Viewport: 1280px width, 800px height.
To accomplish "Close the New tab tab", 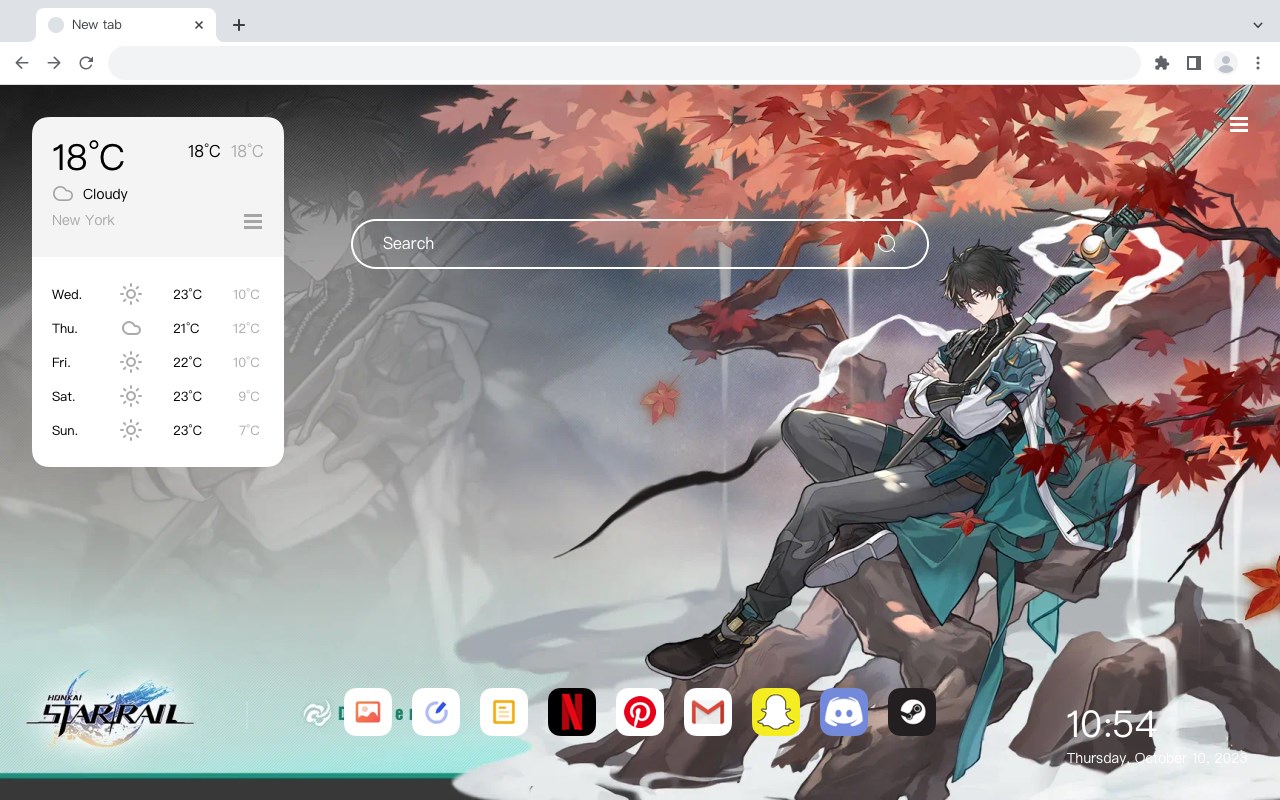I will pos(200,25).
